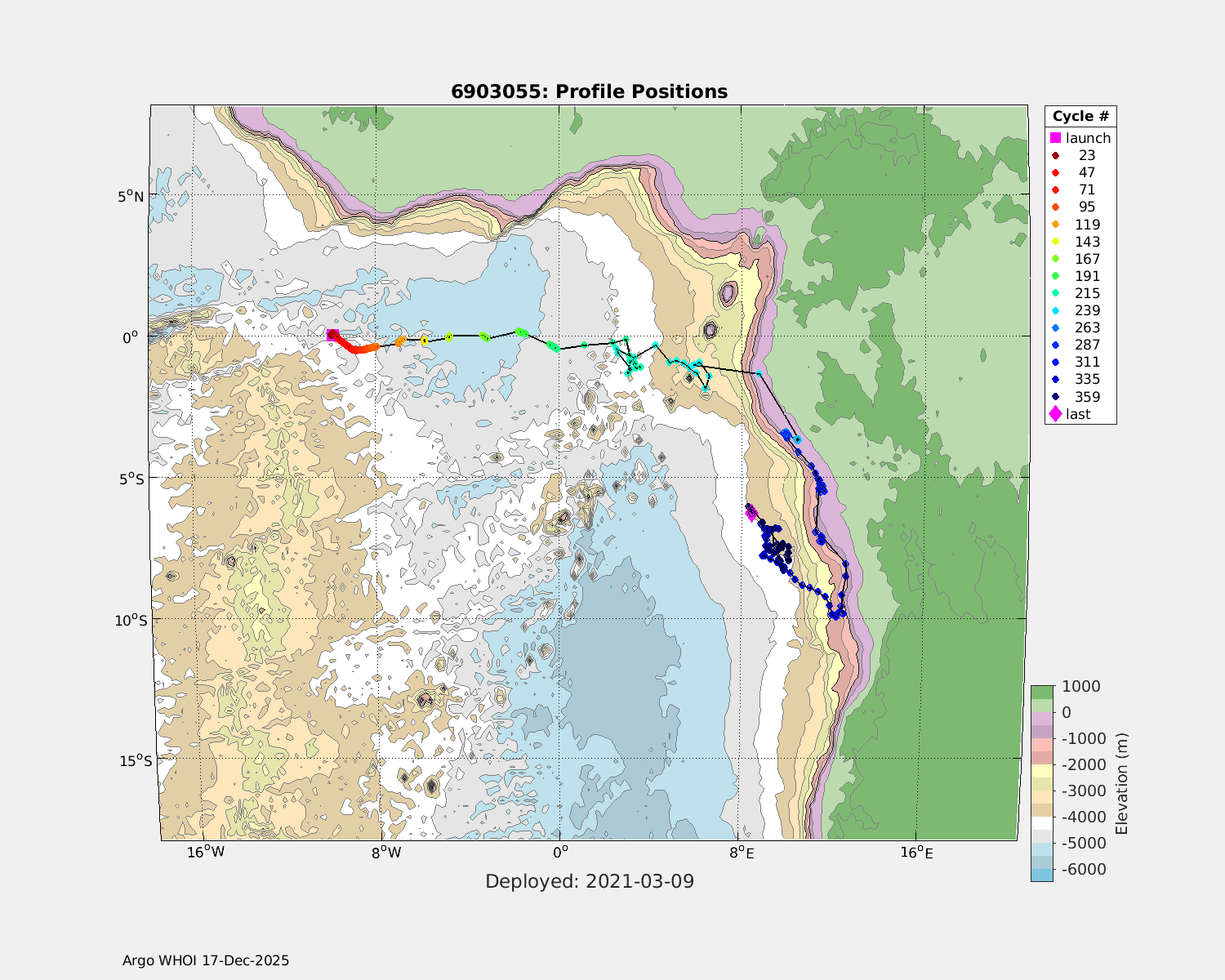Click the 16°W longitude axis tick label
This screenshot has height=980, width=1225.
[x=206, y=853]
